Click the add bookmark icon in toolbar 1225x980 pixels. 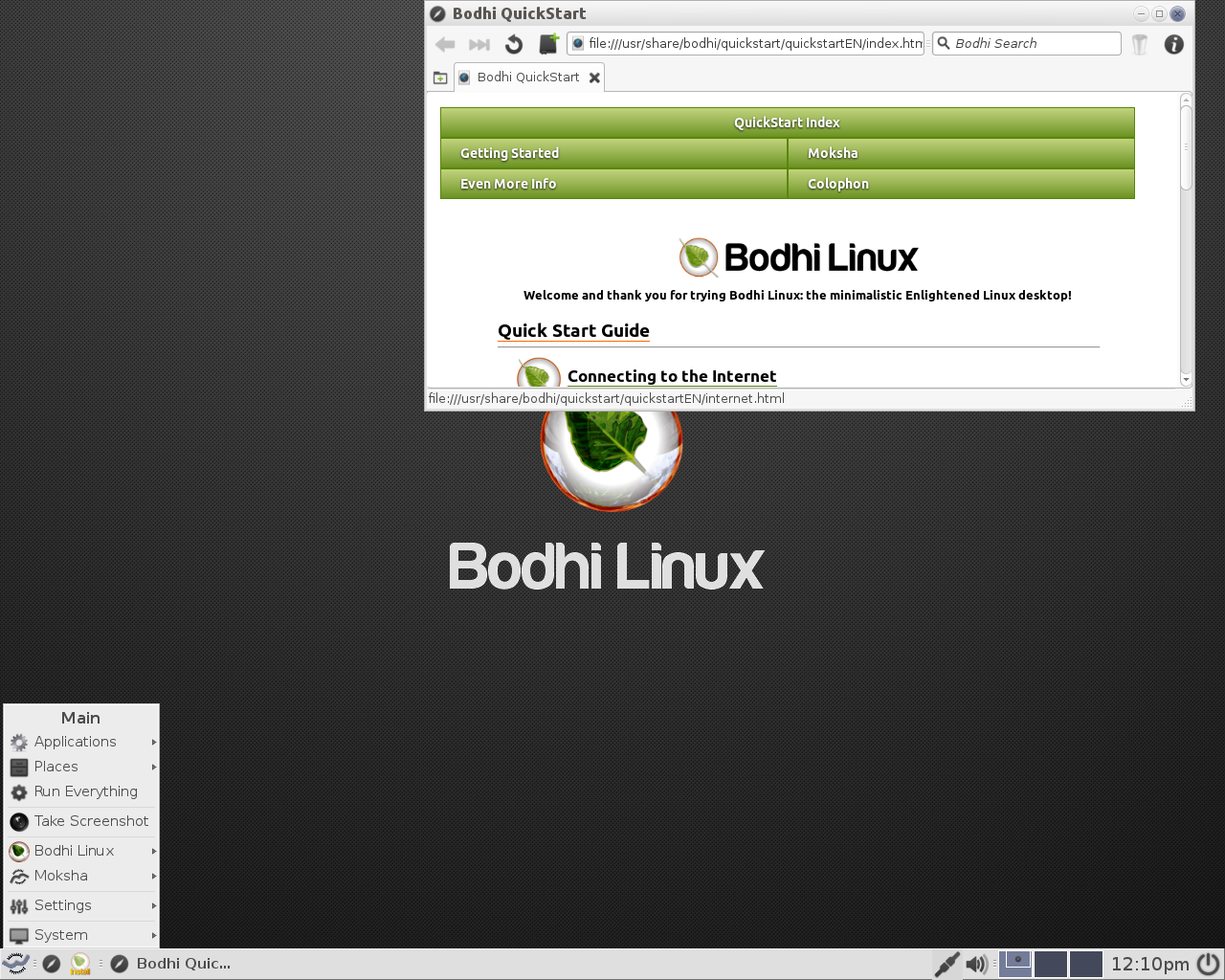click(548, 44)
